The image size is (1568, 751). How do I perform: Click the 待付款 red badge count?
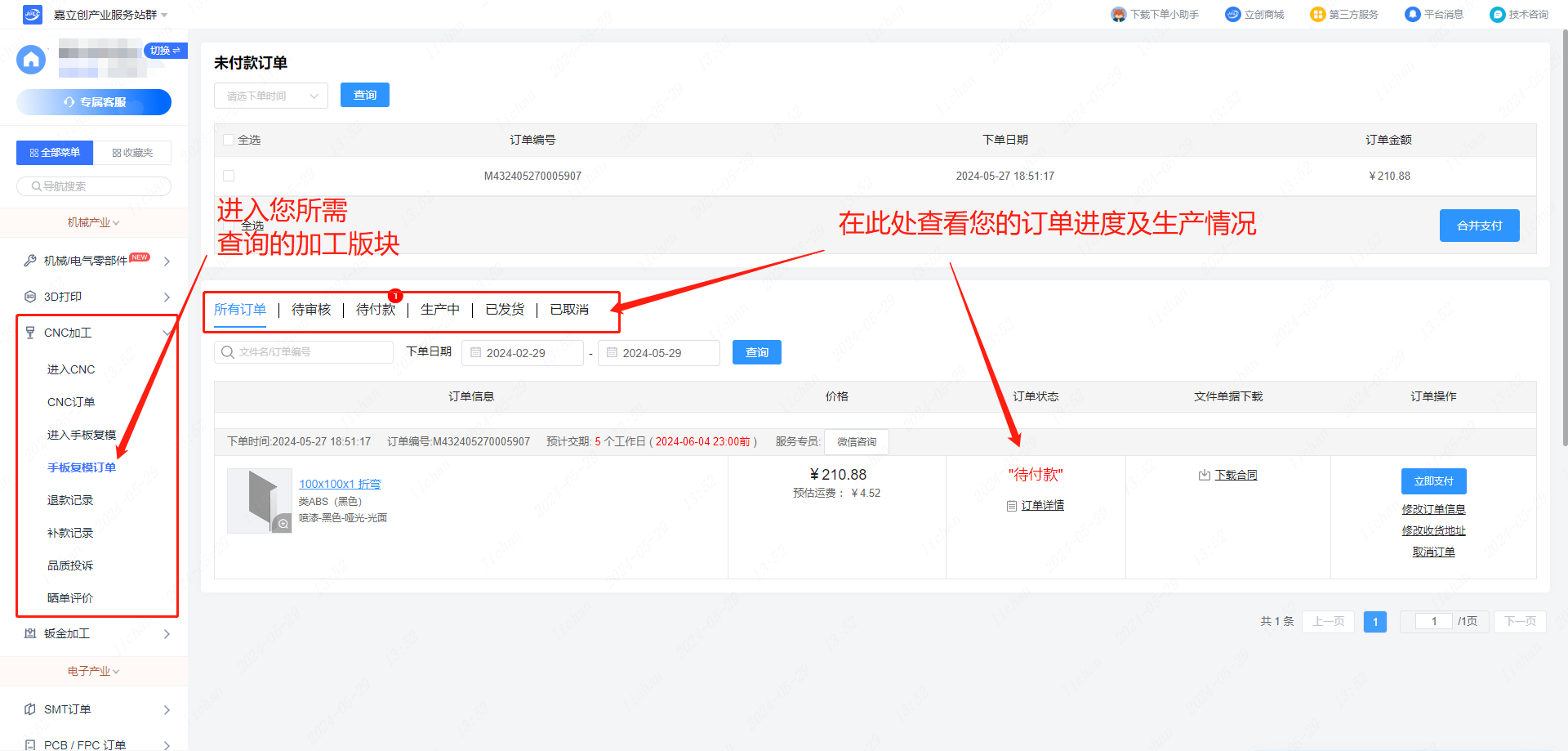point(395,296)
